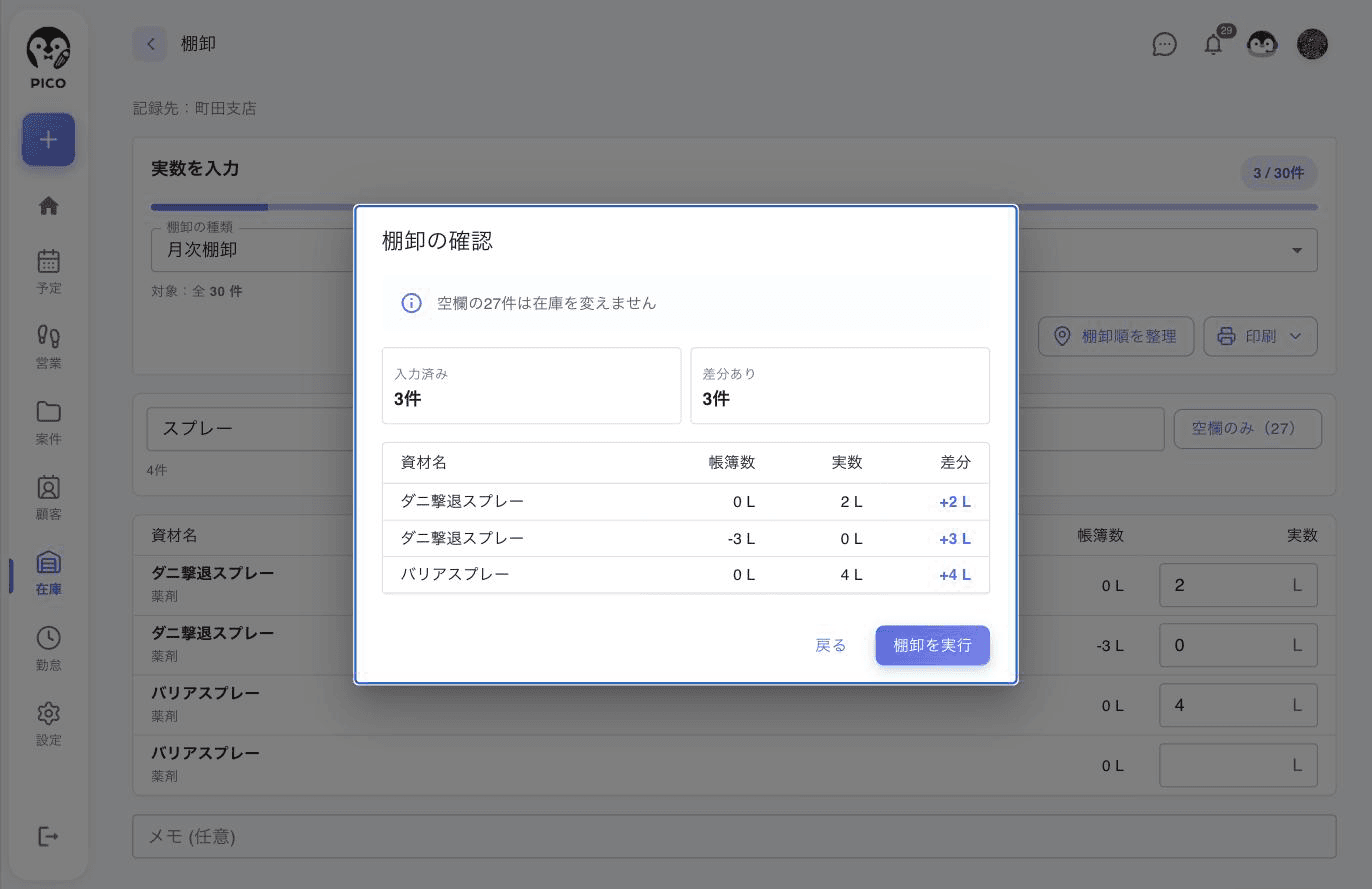The image size is (1372, 889).
Task: Click the +2 L difference value
Action: (x=955, y=502)
